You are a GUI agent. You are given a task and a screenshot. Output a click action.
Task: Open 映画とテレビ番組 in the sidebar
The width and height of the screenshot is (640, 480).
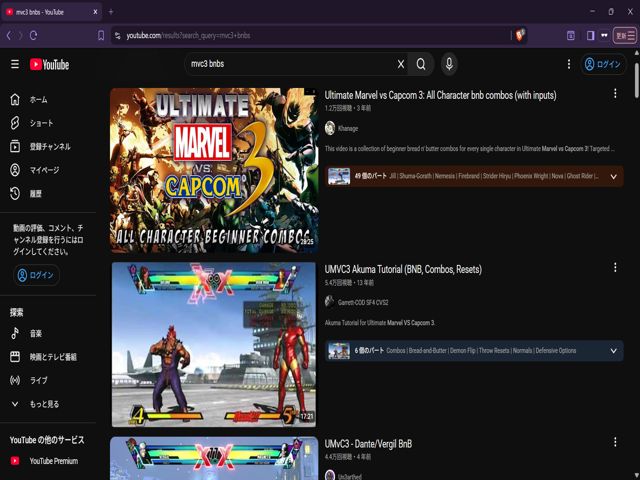pyautogui.click(x=48, y=357)
